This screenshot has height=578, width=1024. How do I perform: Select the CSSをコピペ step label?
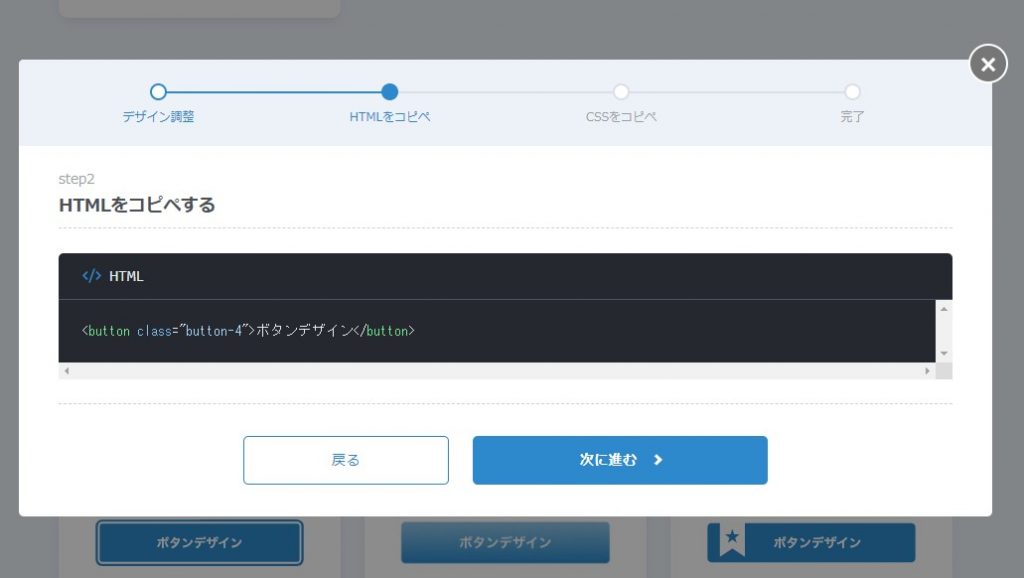[620, 117]
